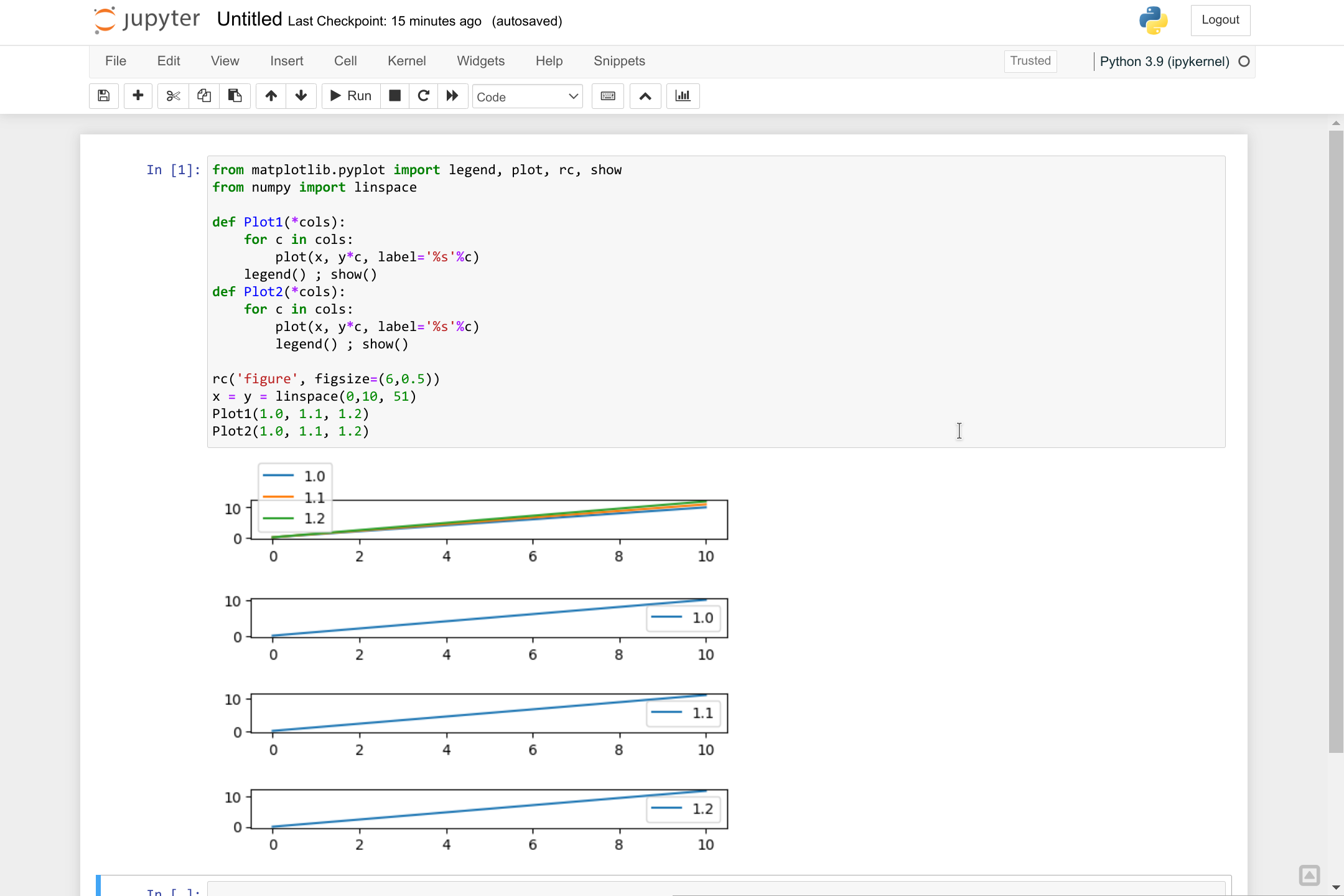Click the scrollbar up arrow

[x=1336, y=123]
